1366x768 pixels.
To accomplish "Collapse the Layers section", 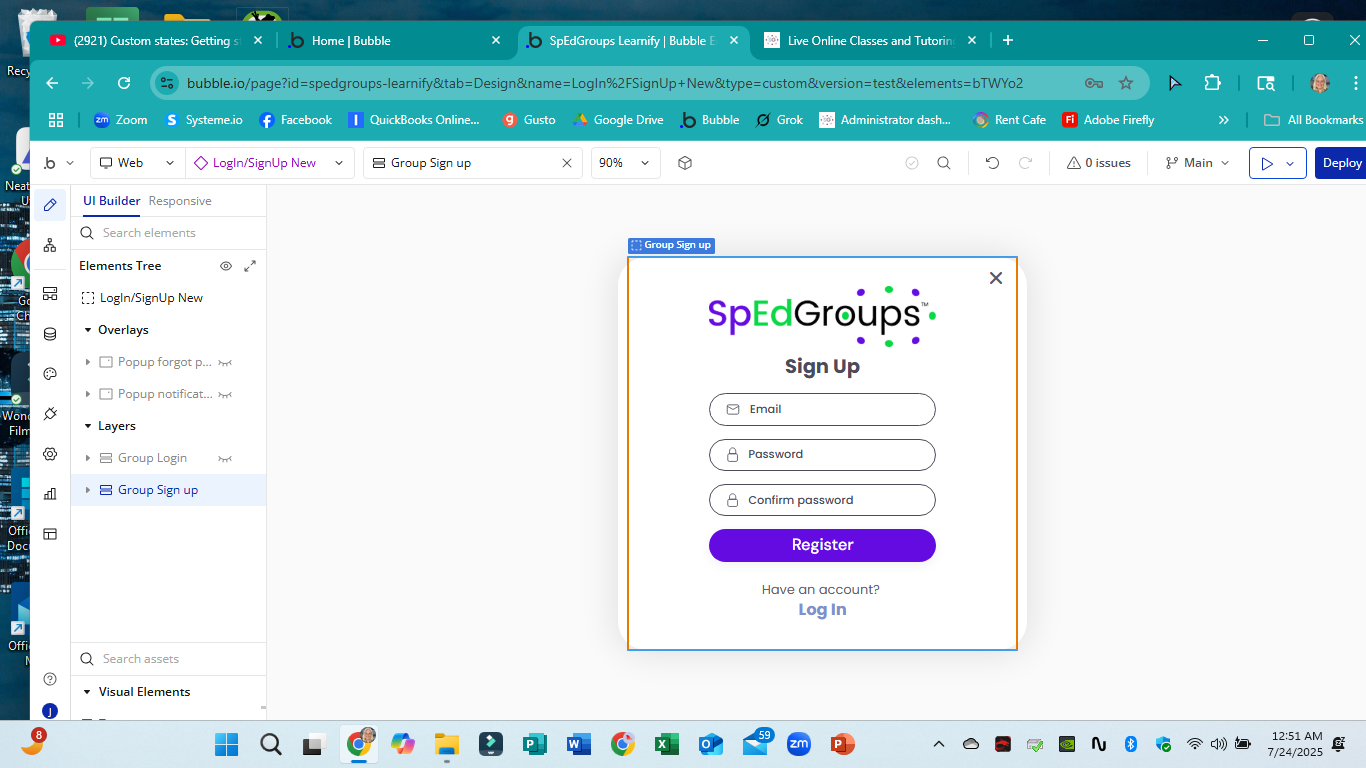I will [88, 426].
